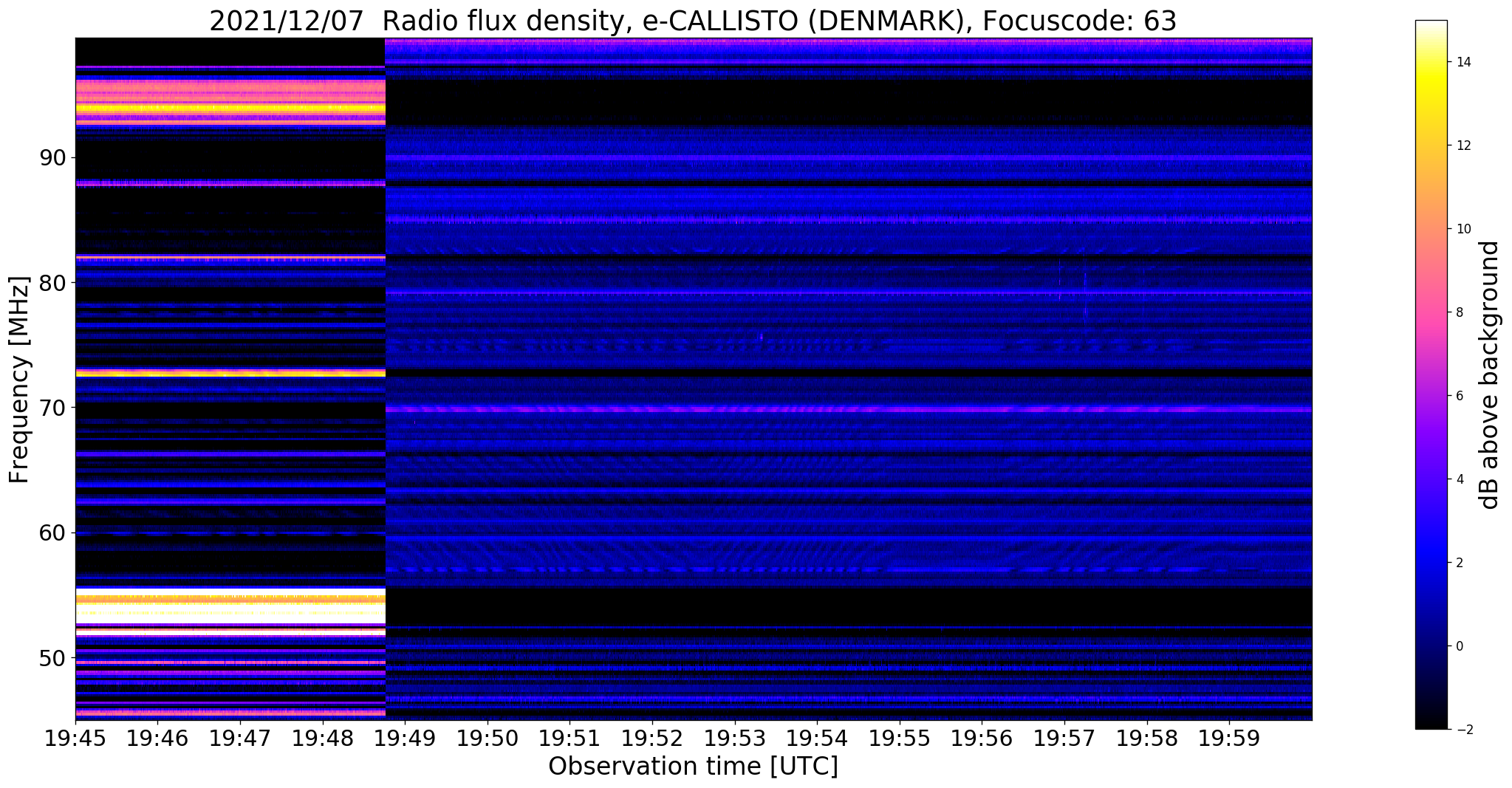
Task: Click the plot title 'Radio flux density, e-CALLISTO (DENMARK)'
Action: tap(672, 21)
